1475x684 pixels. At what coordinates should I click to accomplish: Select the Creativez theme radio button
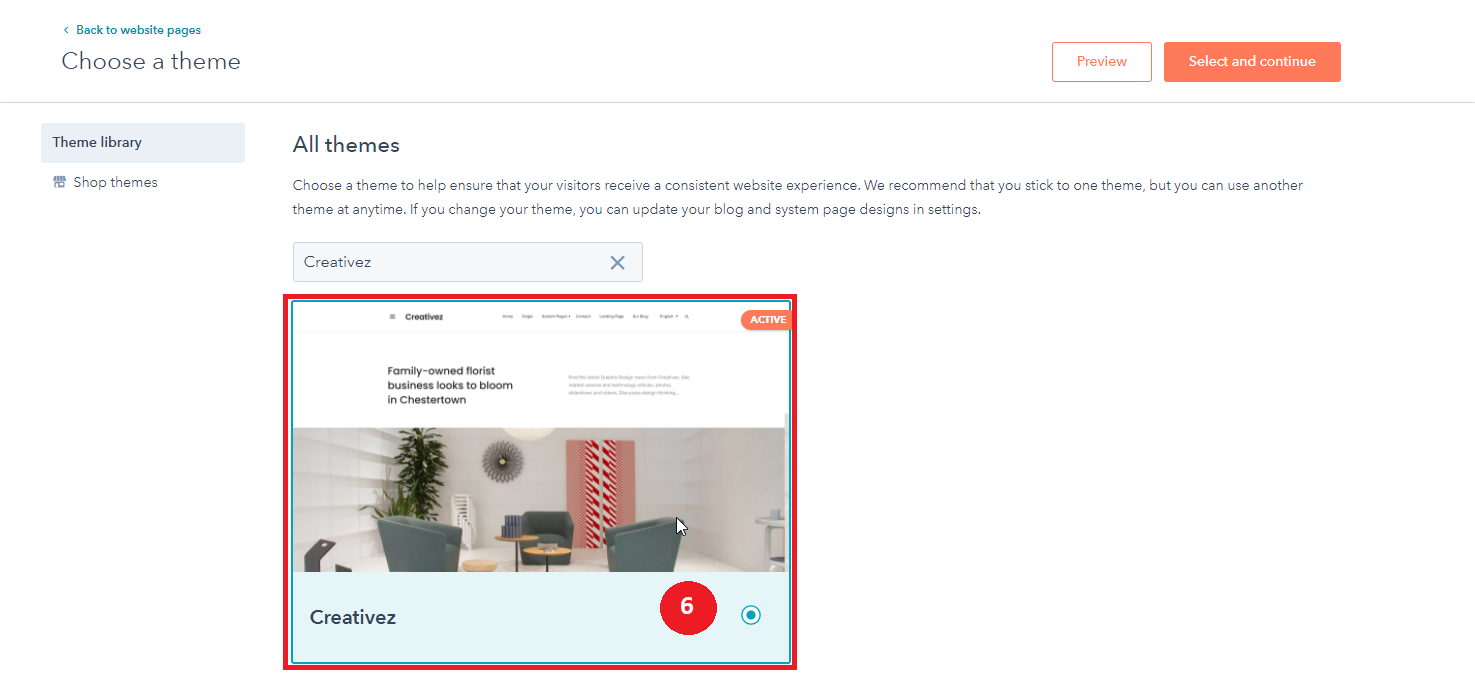pyautogui.click(x=751, y=615)
